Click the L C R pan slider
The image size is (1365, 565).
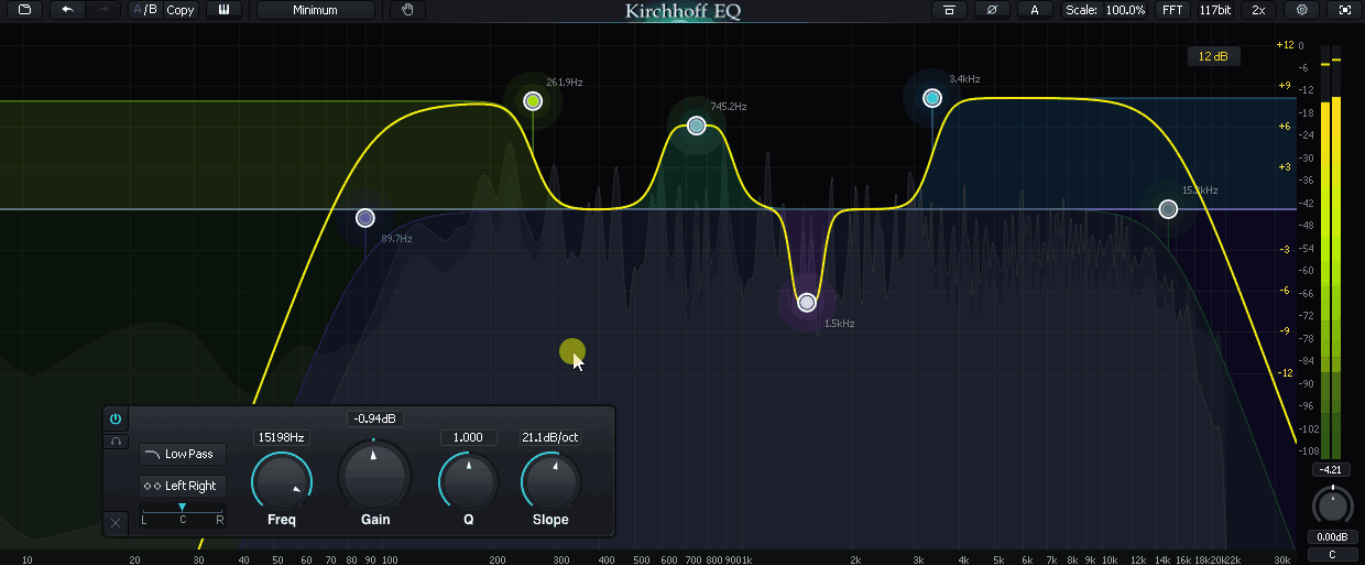click(182, 514)
